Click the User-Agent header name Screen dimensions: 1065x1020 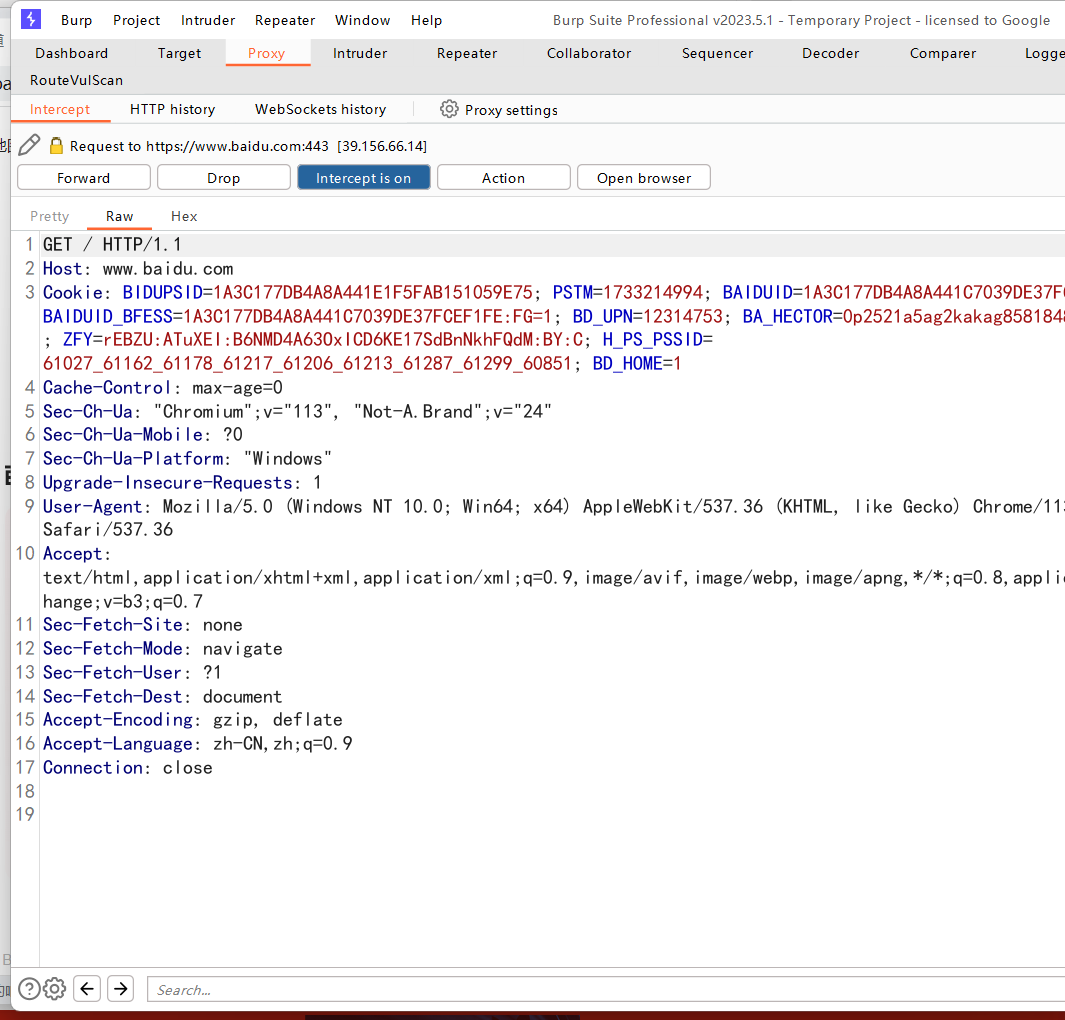(92, 507)
